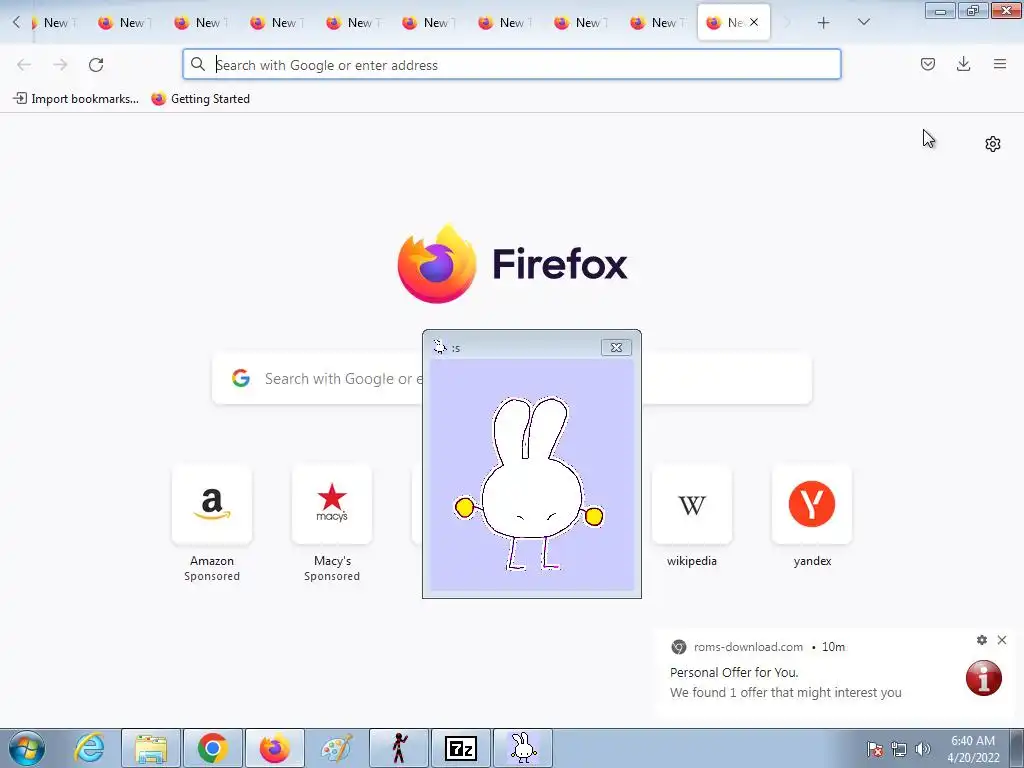Screen dimensions: 1024x768
Task: Switch to the fourth New Tab
Action: 276,23
